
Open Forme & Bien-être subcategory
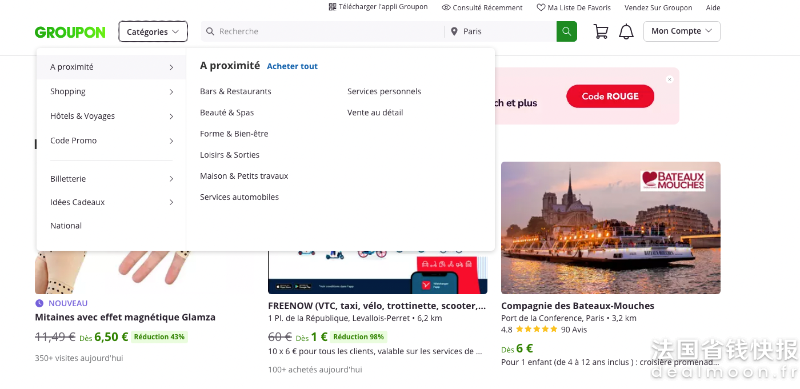click(x=234, y=134)
